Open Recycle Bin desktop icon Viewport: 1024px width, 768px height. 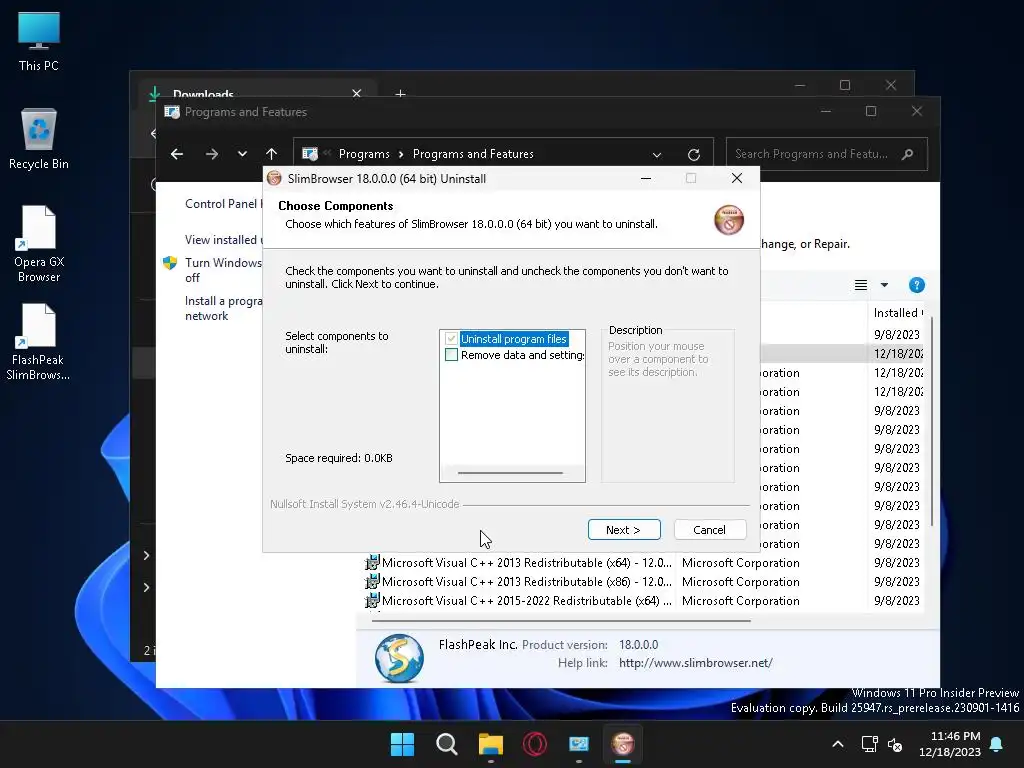click(x=39, y=139)
